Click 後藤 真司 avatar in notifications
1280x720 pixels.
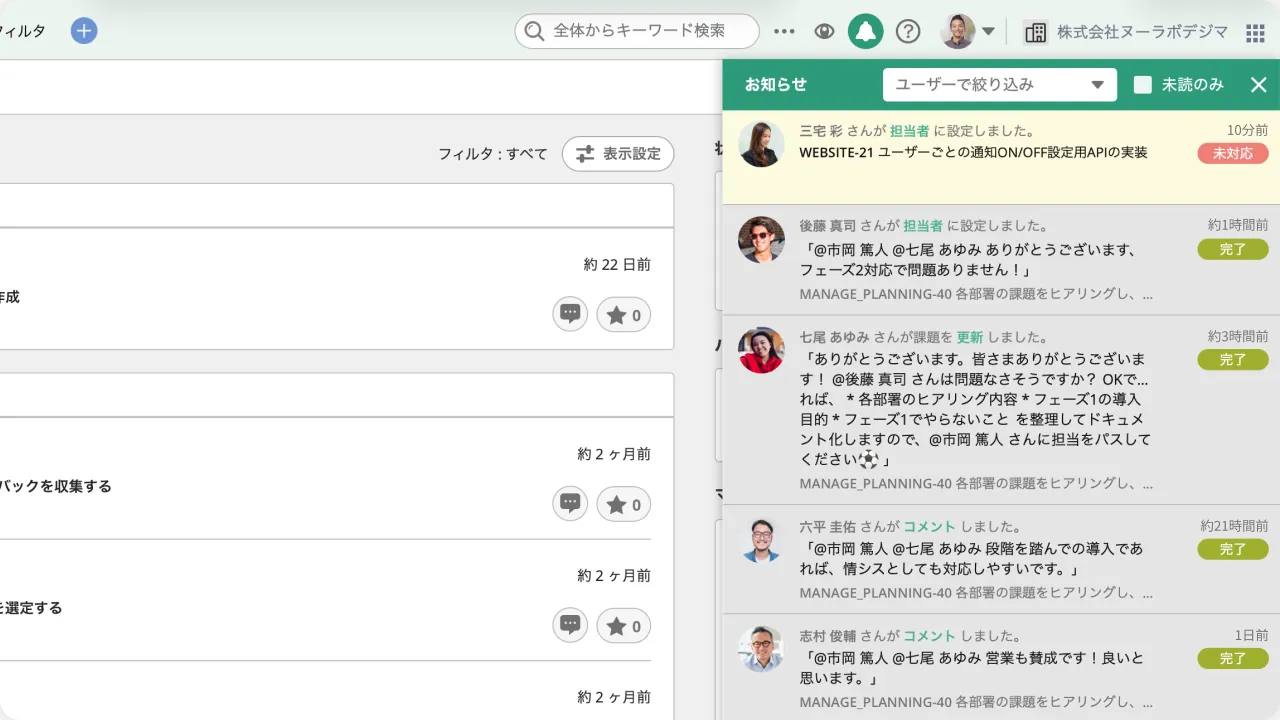pyautogui.click(x=761, y=239)
